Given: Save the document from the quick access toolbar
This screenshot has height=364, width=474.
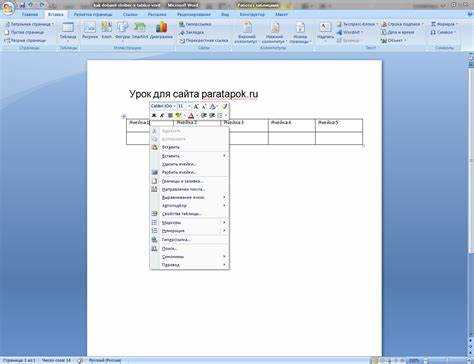Looking at the screenshot, I should (22, 5).
